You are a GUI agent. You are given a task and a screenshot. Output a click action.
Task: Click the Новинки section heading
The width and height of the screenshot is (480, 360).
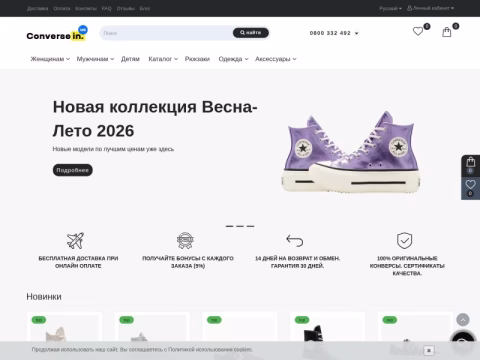pos(44,297)
